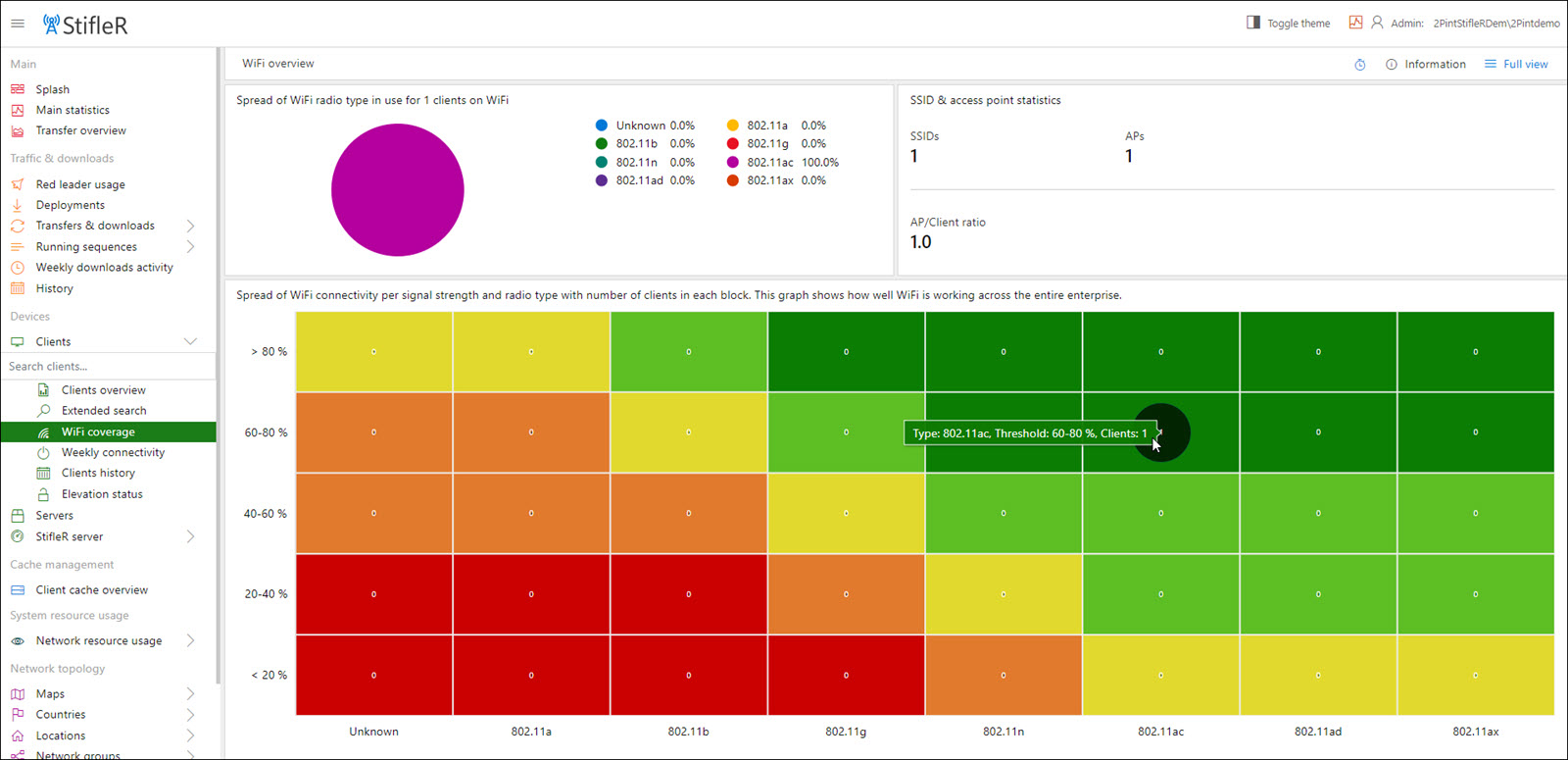Screen dimensions: 1568x760
Task: Click the magenta 802.11ac pie chart
Action: 397,189
